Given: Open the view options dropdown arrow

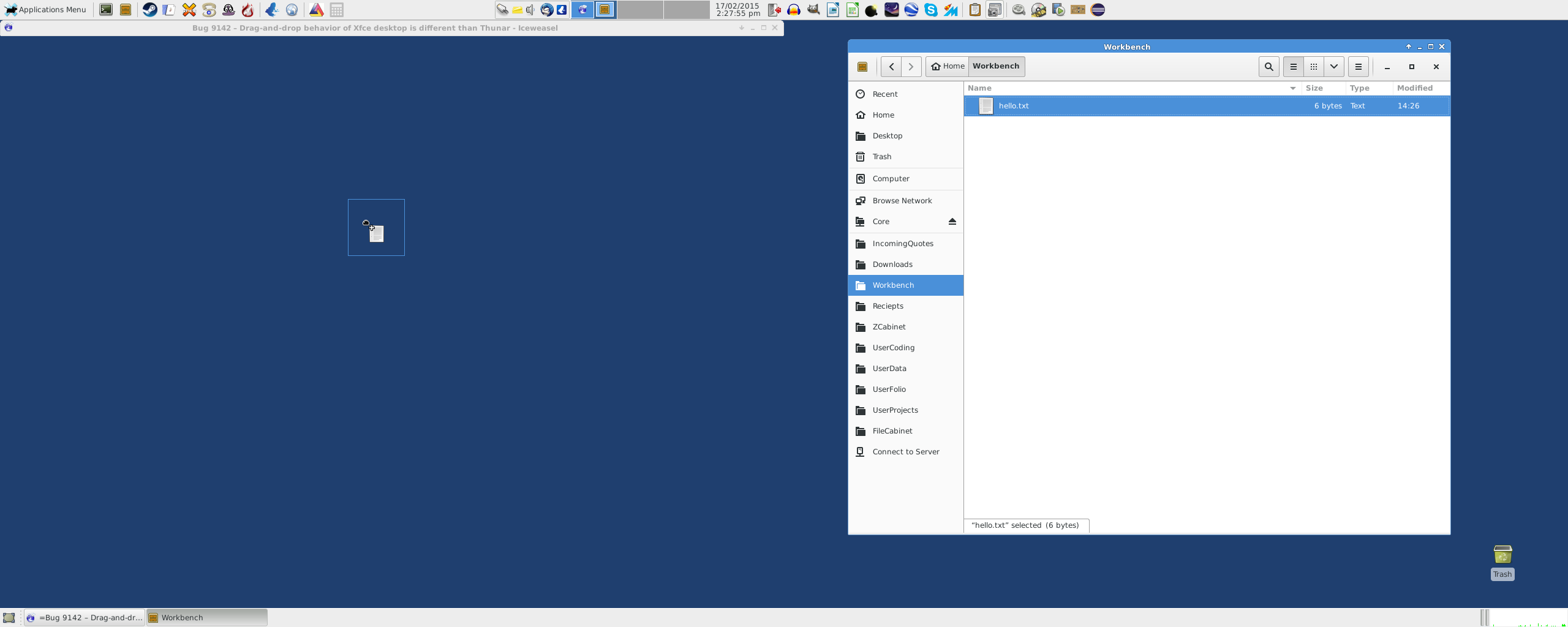Looking at the screenshot, I should (x=1333, y=67).
